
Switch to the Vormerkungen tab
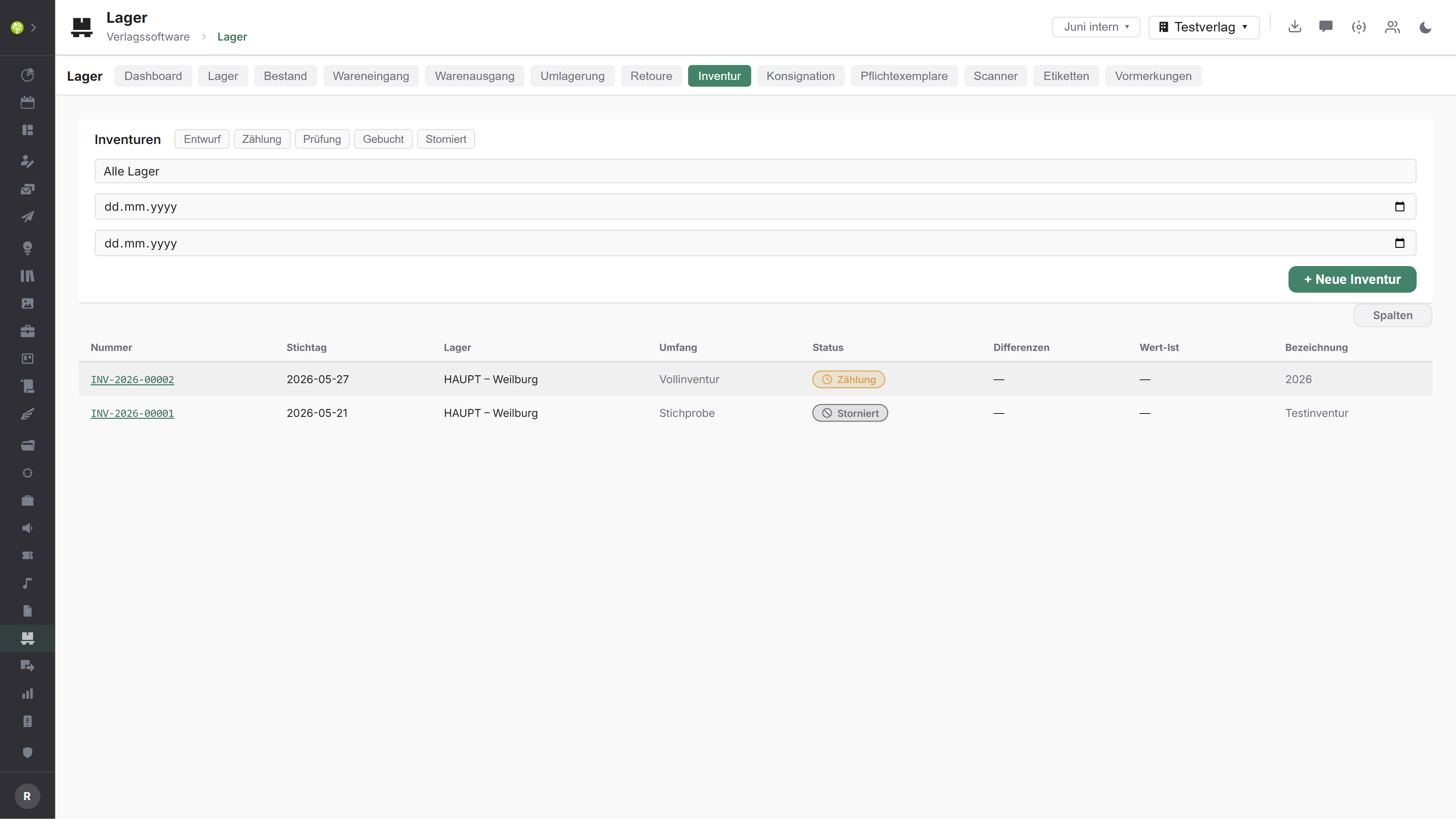[1153, 76]
